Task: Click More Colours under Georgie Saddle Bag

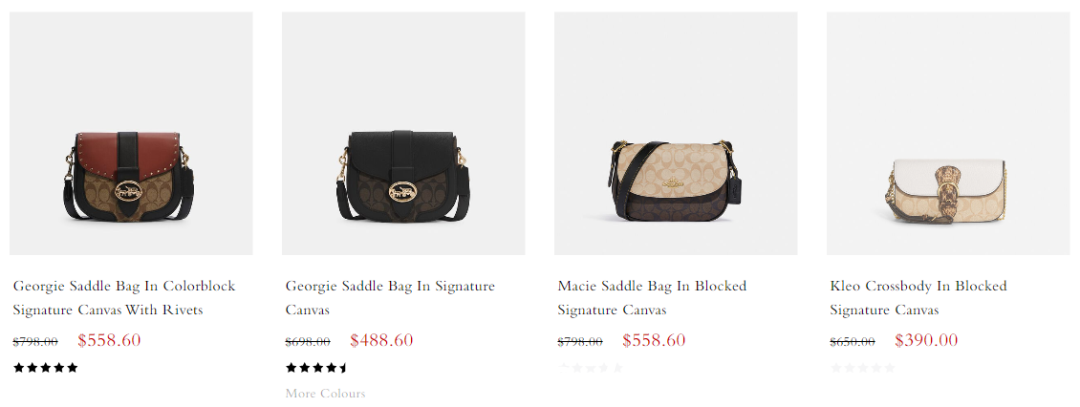Action: pos(325,394)
